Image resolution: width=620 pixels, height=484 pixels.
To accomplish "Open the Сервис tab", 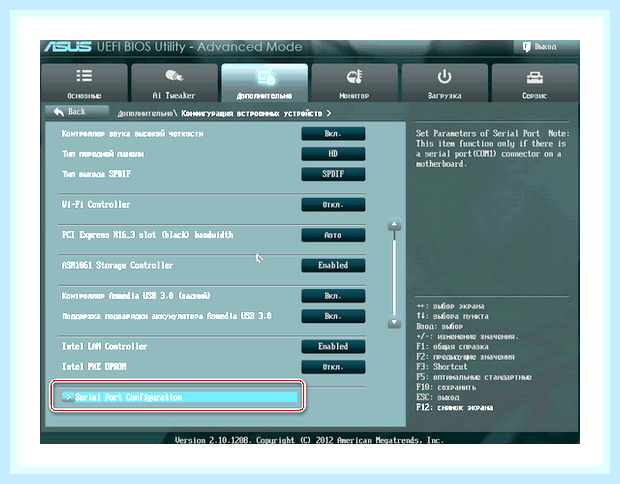I will point(535,83).
